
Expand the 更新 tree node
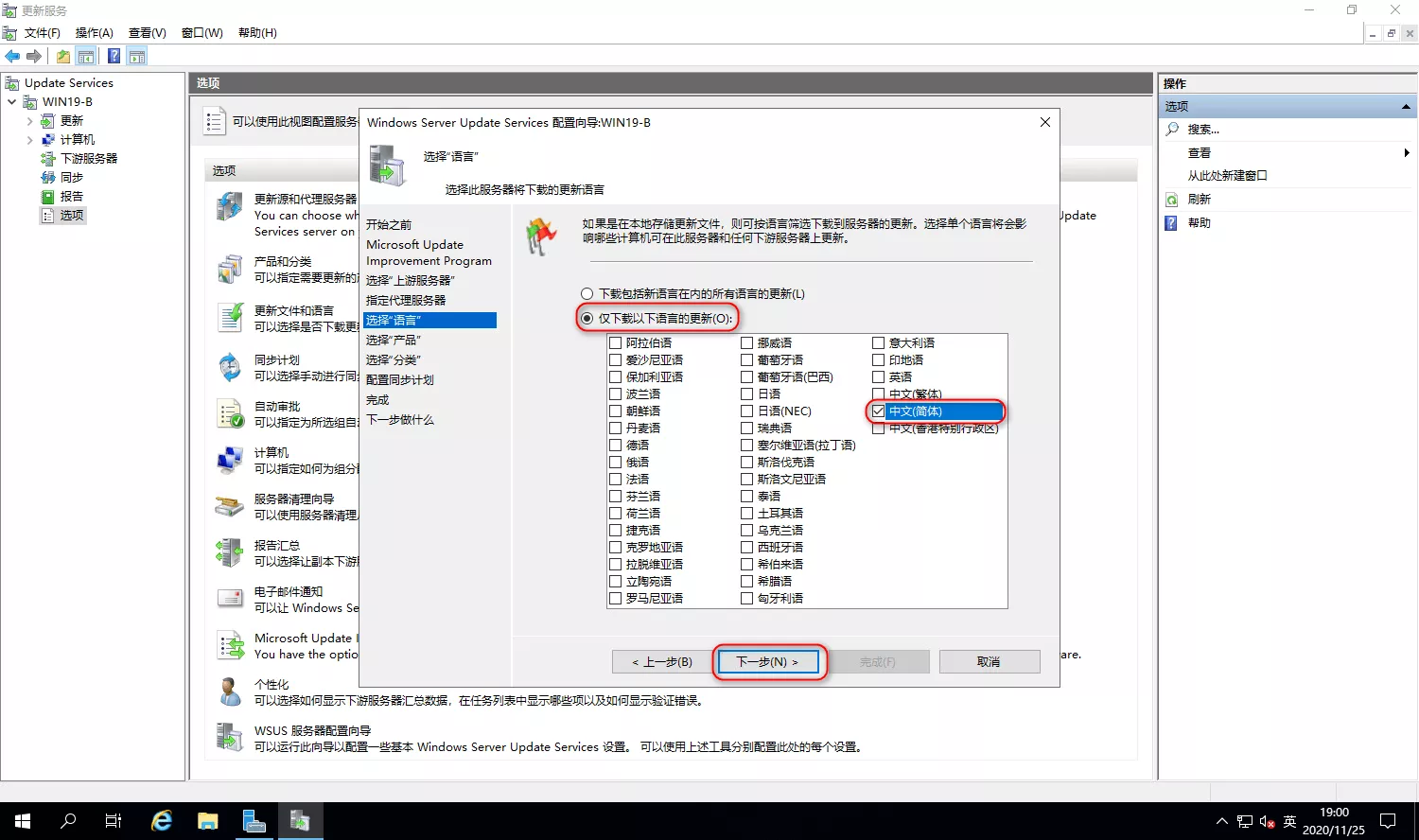[x=30, y=121]
